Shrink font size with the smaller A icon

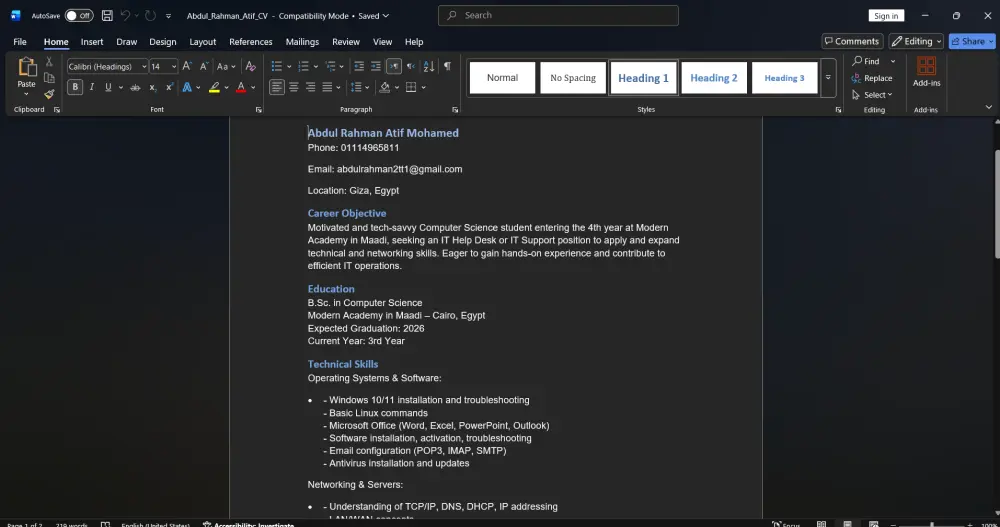click(x=203, y=66)
